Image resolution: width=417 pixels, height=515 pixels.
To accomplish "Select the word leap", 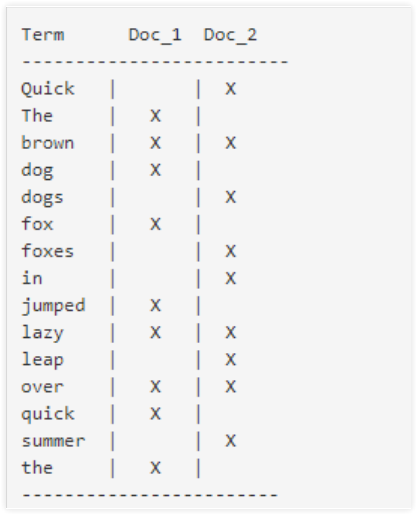I will click(42, 360).
